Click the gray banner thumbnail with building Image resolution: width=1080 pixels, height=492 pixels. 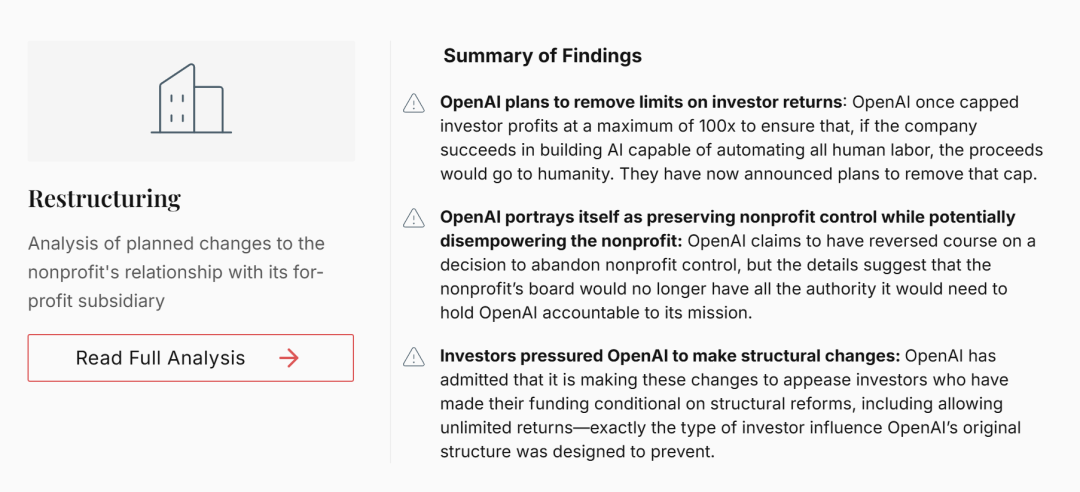click(191, 101)
